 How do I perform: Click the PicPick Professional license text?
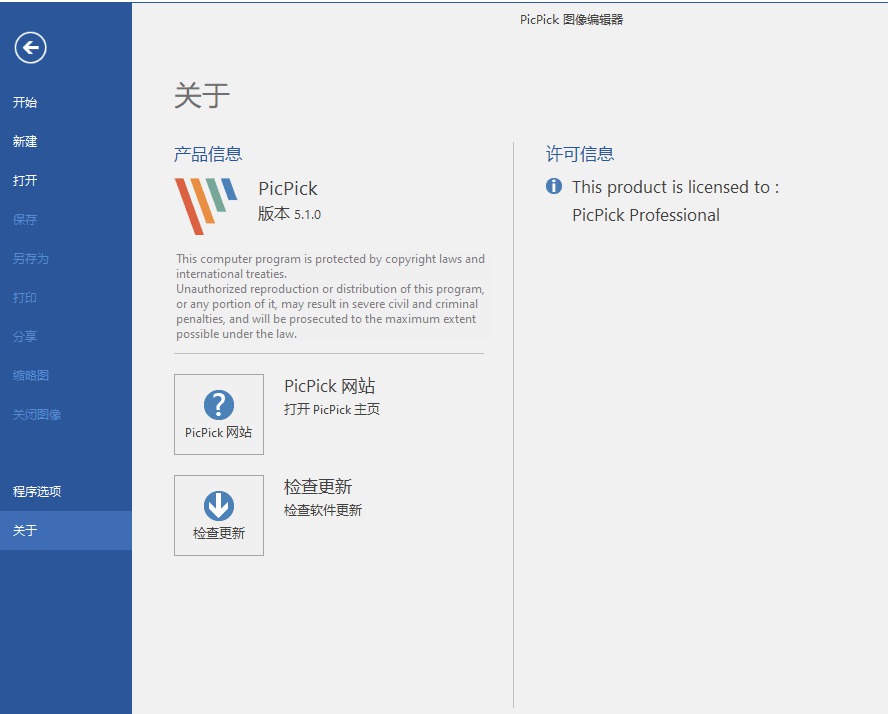pyautogui.click(x=646, y=215)
